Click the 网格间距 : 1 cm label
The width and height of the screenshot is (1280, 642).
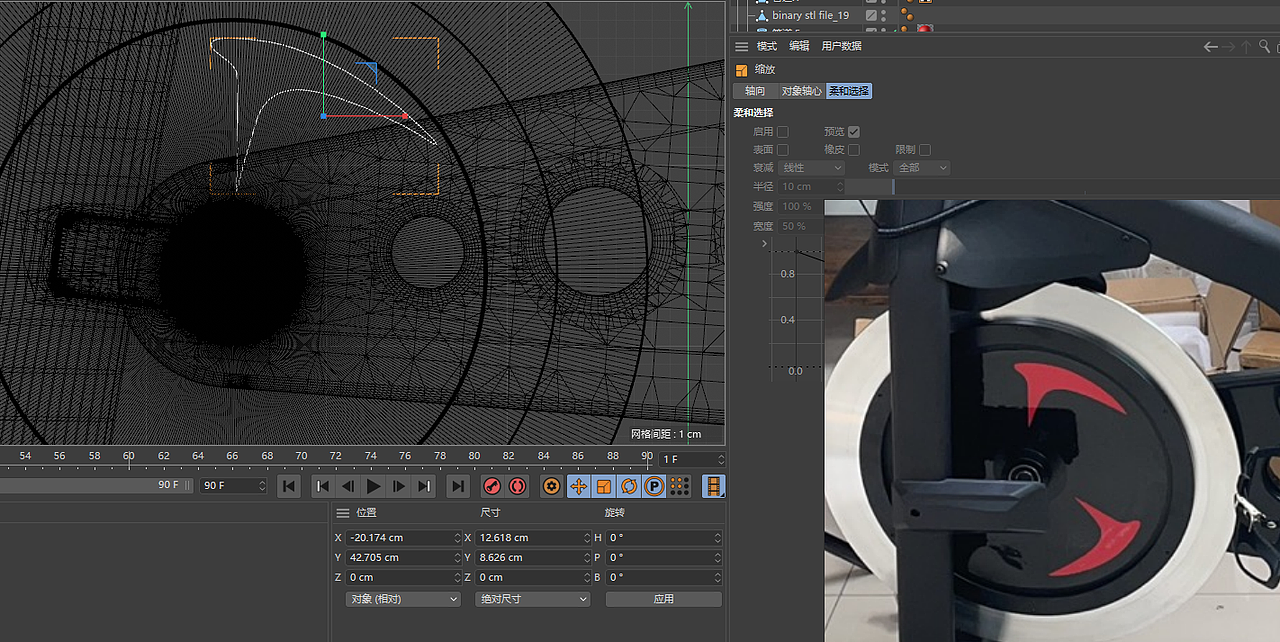[x=666, y=434]
